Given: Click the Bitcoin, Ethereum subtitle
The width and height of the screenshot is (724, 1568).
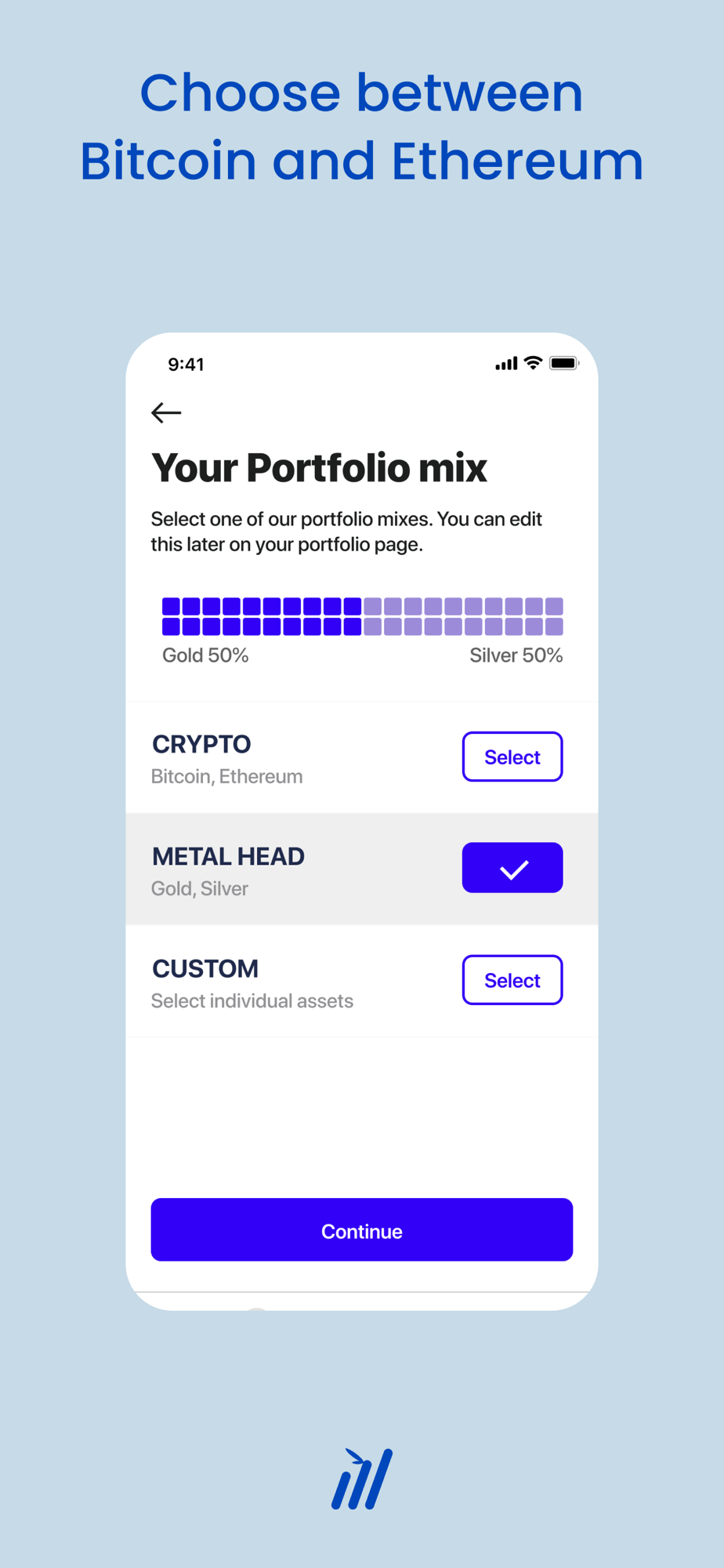Looking at the screenshot, I should tap(226, 776).
